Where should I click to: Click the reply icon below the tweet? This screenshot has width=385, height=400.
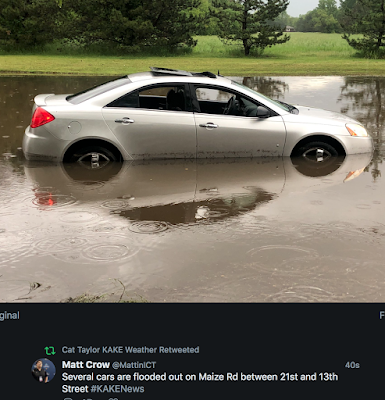68,399
